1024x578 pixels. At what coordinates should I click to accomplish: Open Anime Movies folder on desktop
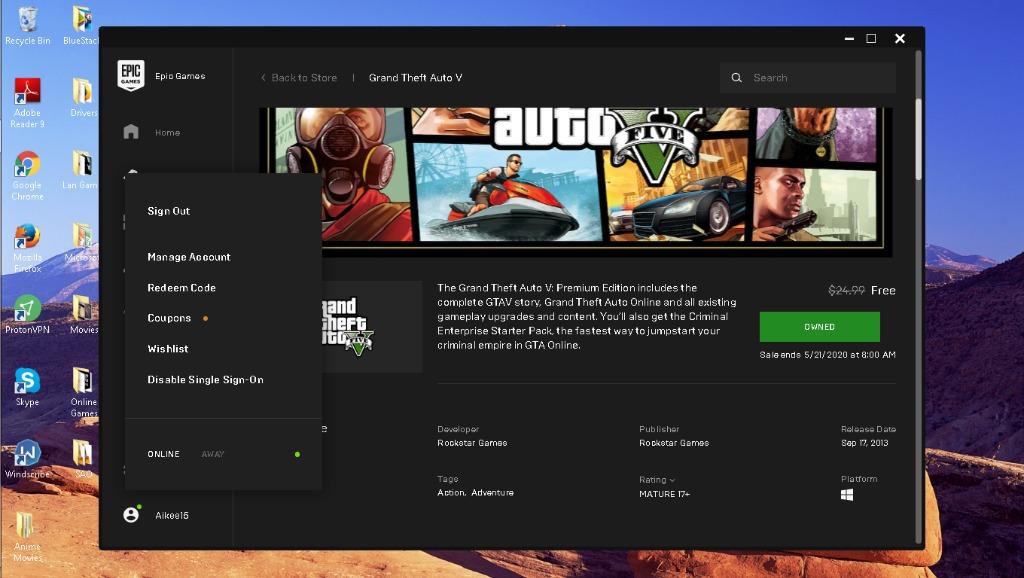point(27,538)
